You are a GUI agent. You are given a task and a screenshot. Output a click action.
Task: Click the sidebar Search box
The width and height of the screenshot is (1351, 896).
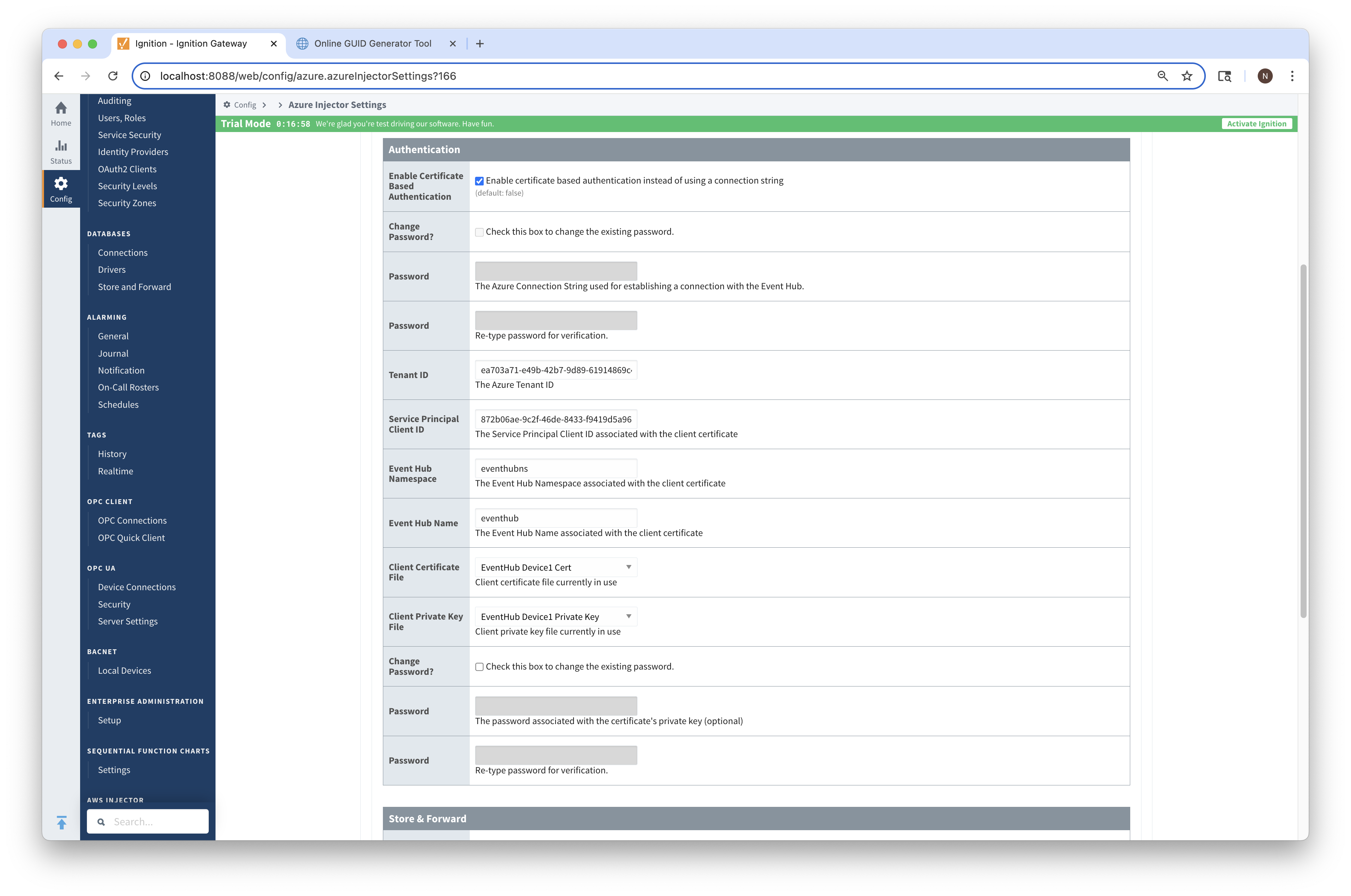147,822
